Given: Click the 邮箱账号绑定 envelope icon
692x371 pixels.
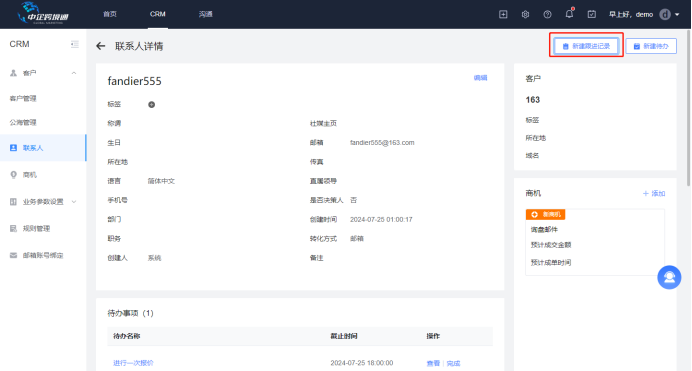Looking at the screenshot, I should point(13,255).
